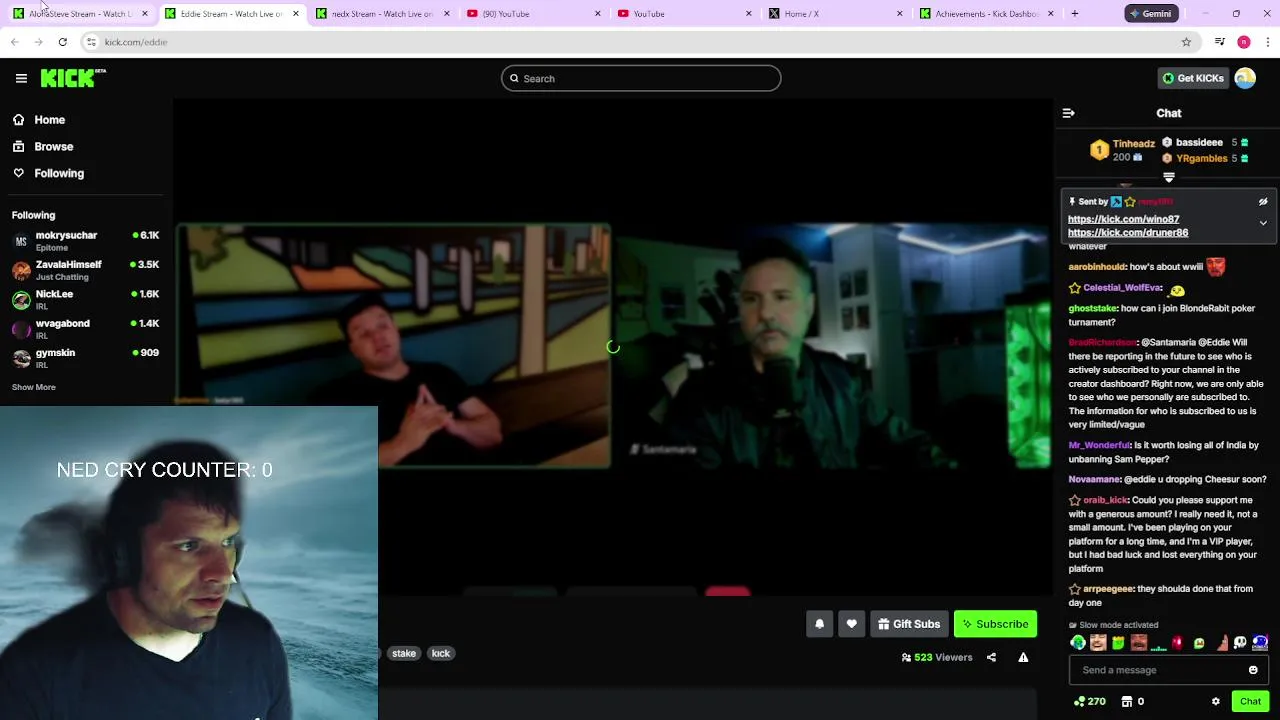The height and width of the screenshot is (720, 1280).
Task: Open the hamburger sidebar menu
Action: click(21, 78)
